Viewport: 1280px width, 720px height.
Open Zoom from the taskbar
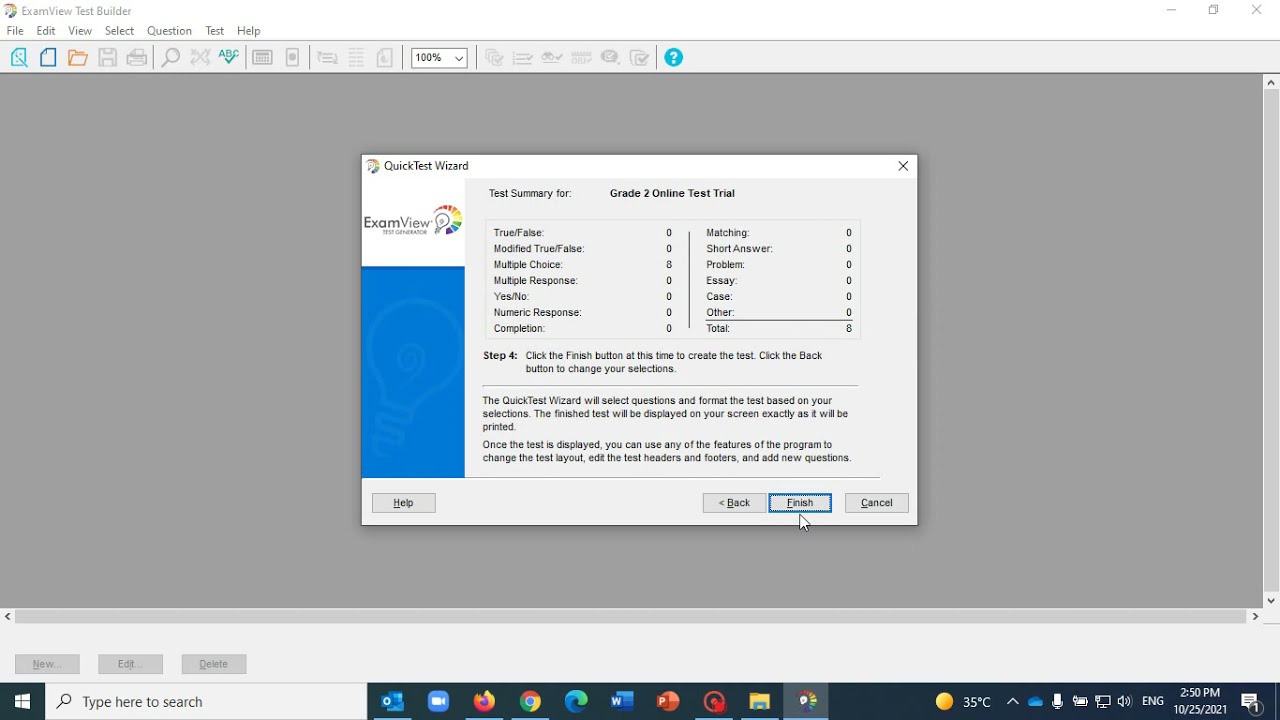pos(438,702)
